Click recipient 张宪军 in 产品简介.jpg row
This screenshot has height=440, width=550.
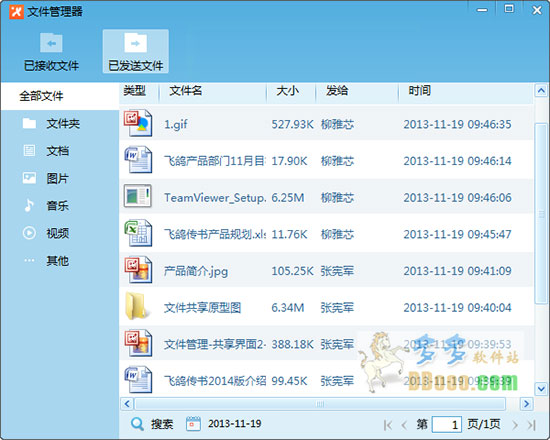(x=337, y=271)
